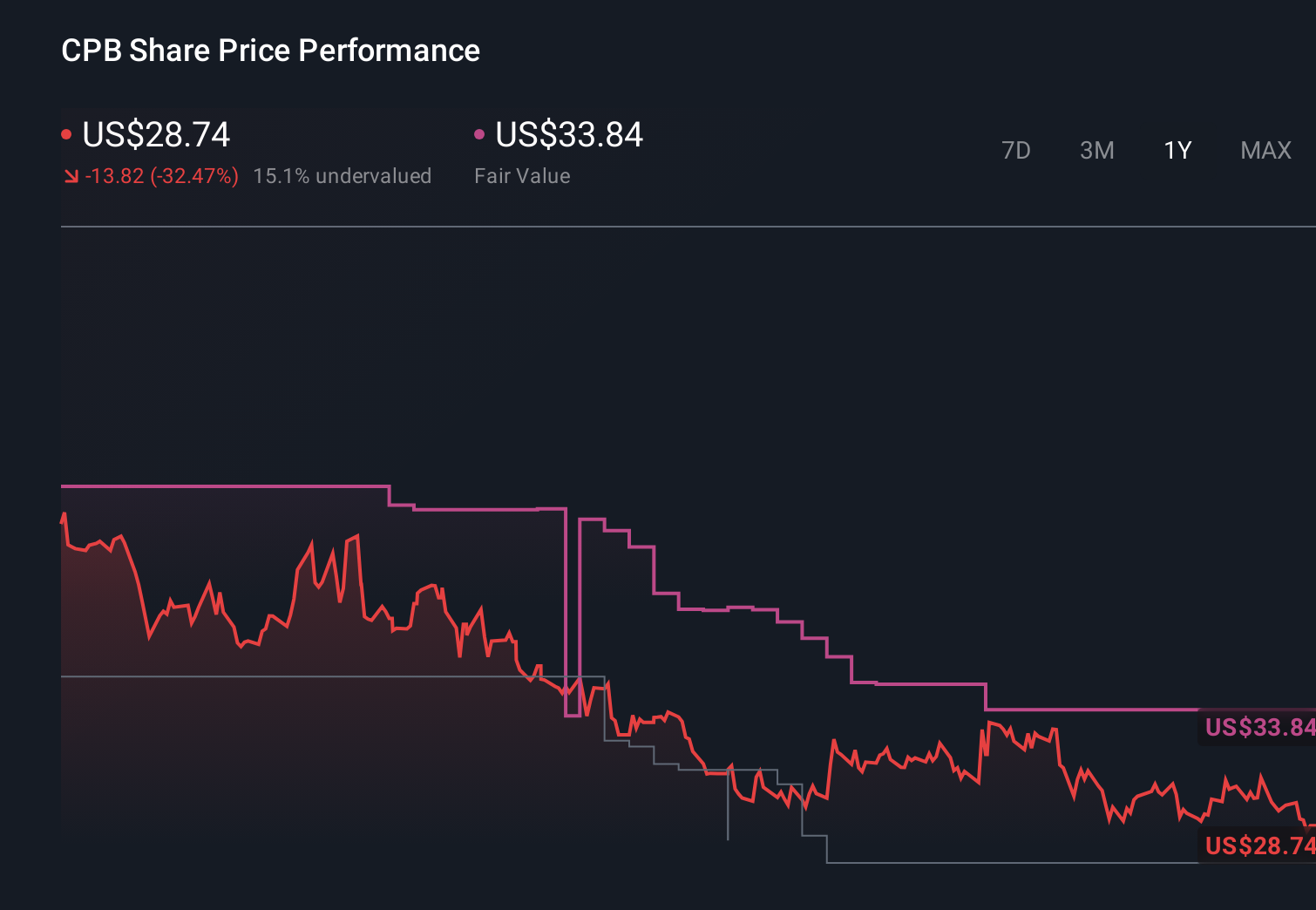Switch to the 3M time range
Viewport: 1316px width, 910px height.
pyautogui.click(x=1096, y=150)
